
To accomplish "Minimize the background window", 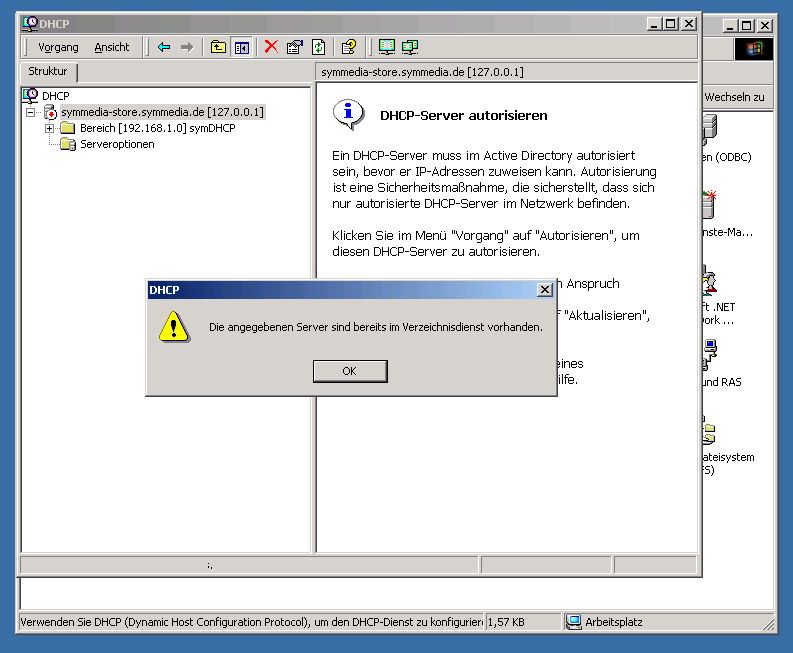I will click(729, 25).
